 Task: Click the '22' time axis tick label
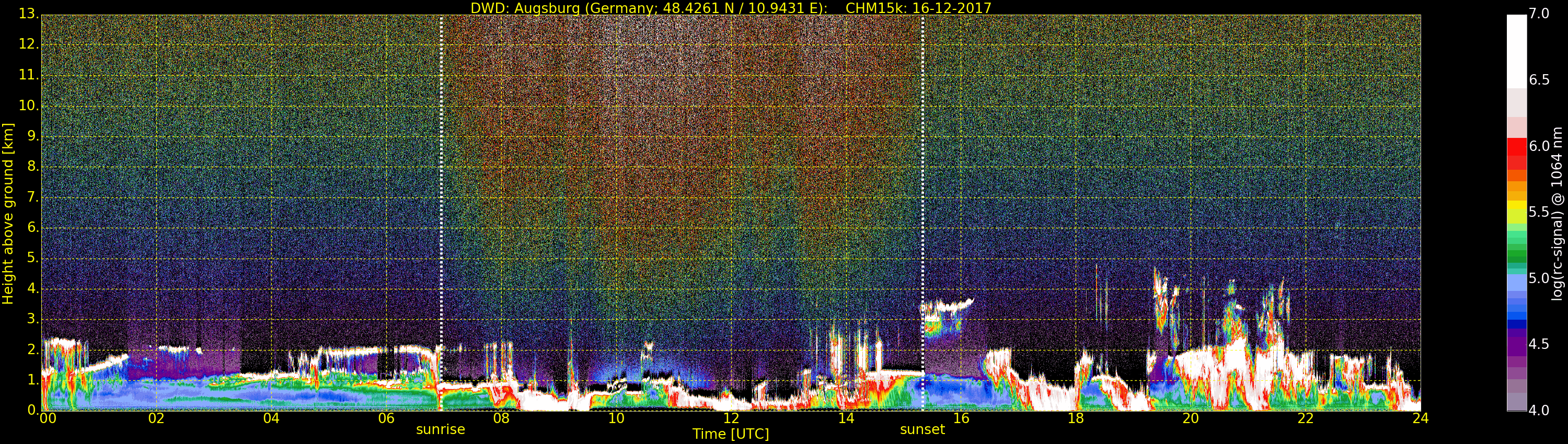coord(1306,418)
